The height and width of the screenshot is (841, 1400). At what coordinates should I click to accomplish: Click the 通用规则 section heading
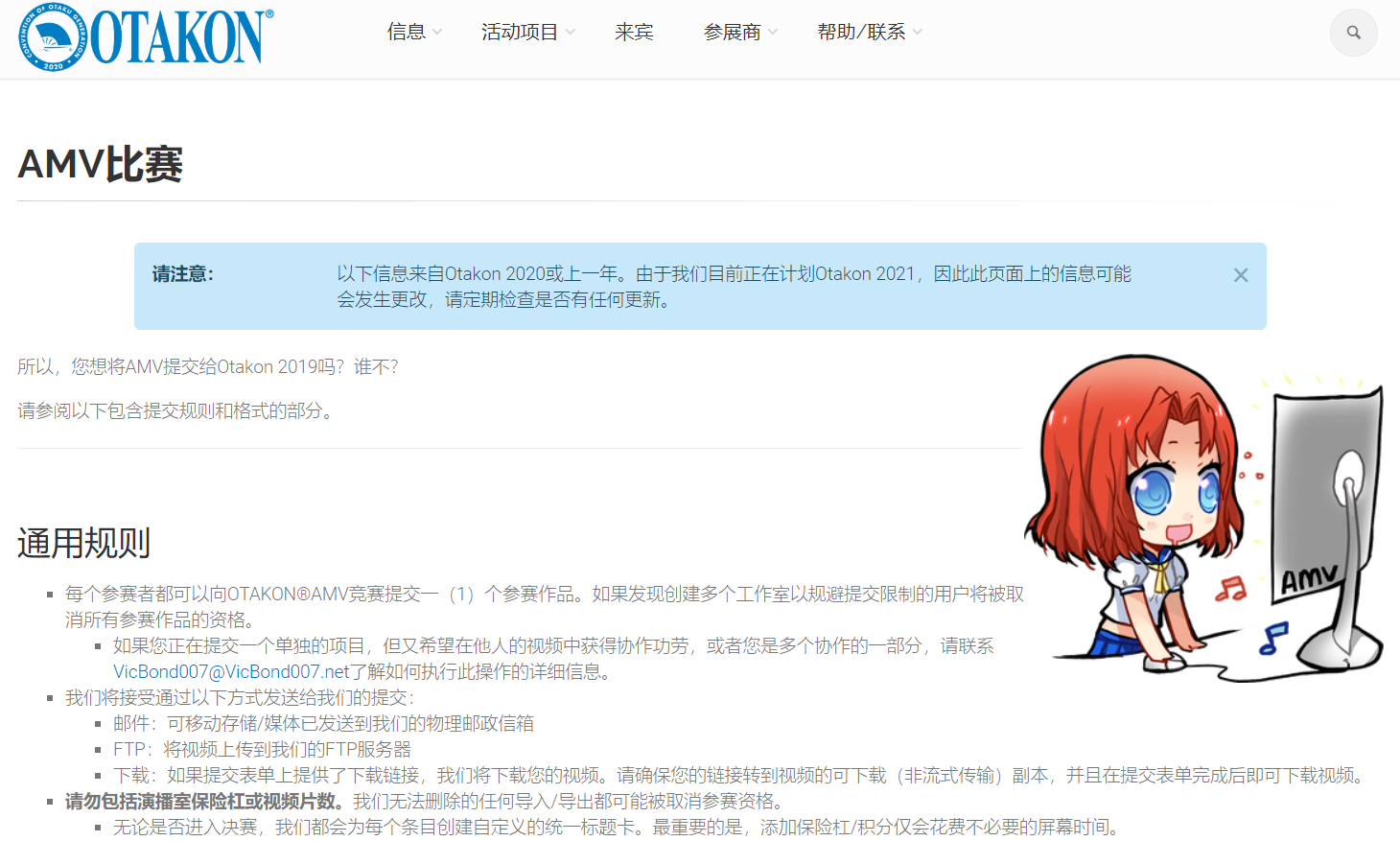click(84, 543)
